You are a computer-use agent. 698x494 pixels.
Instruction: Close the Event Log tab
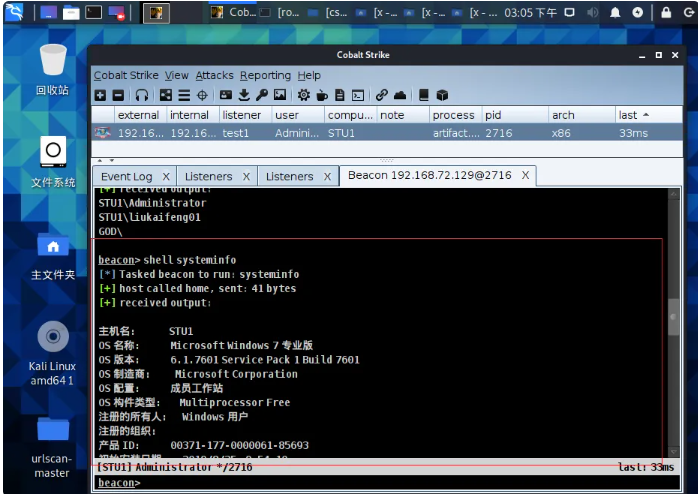coord(166,177)
